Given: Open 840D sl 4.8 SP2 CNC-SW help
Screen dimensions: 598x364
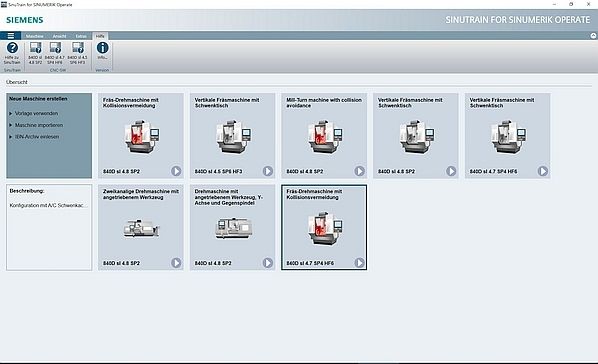Looking at the screenshot, I should [35, 53].
